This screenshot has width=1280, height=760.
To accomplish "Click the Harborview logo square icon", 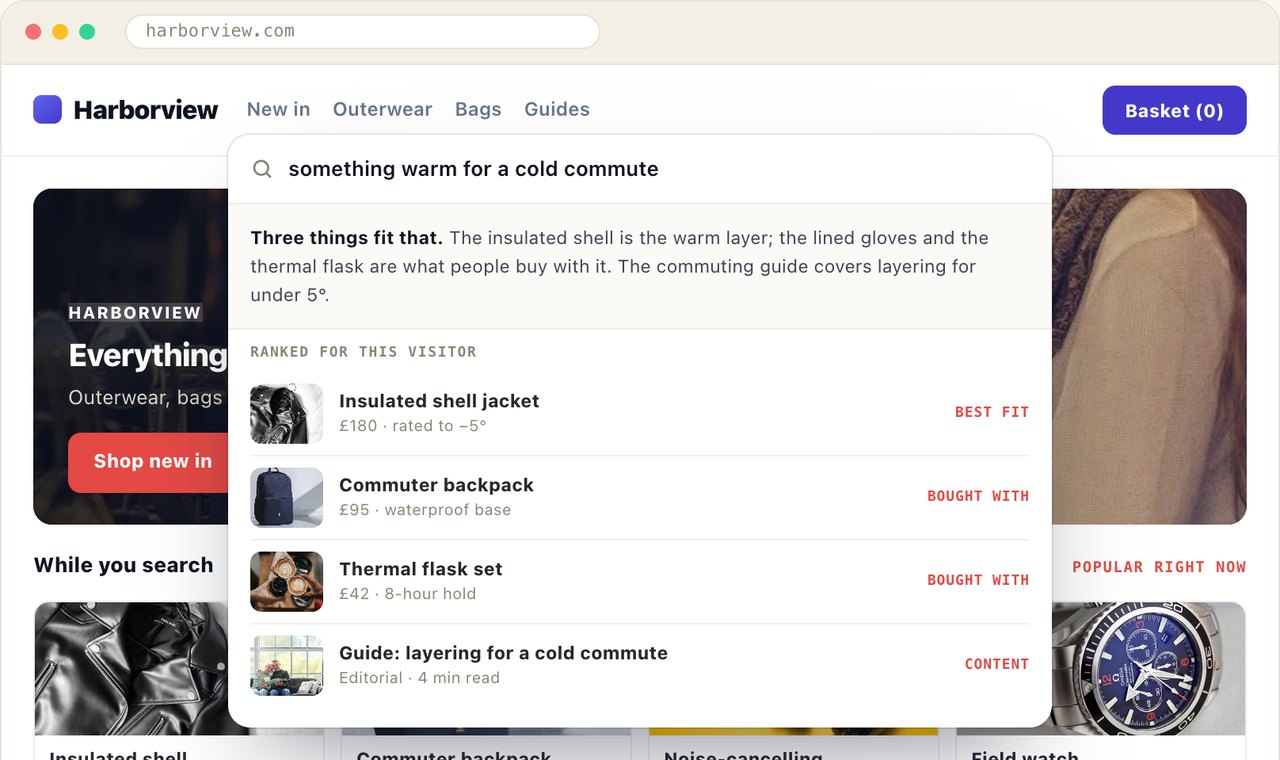I will click(x=47, y=109).
